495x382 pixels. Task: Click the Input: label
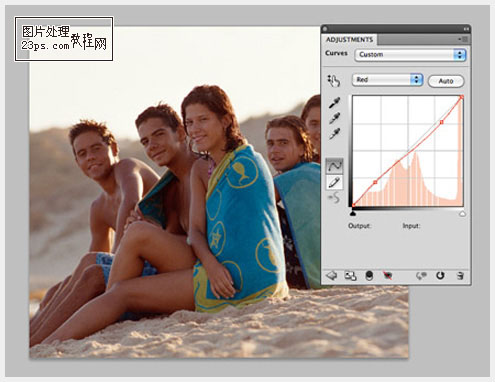tap(411, 226)
